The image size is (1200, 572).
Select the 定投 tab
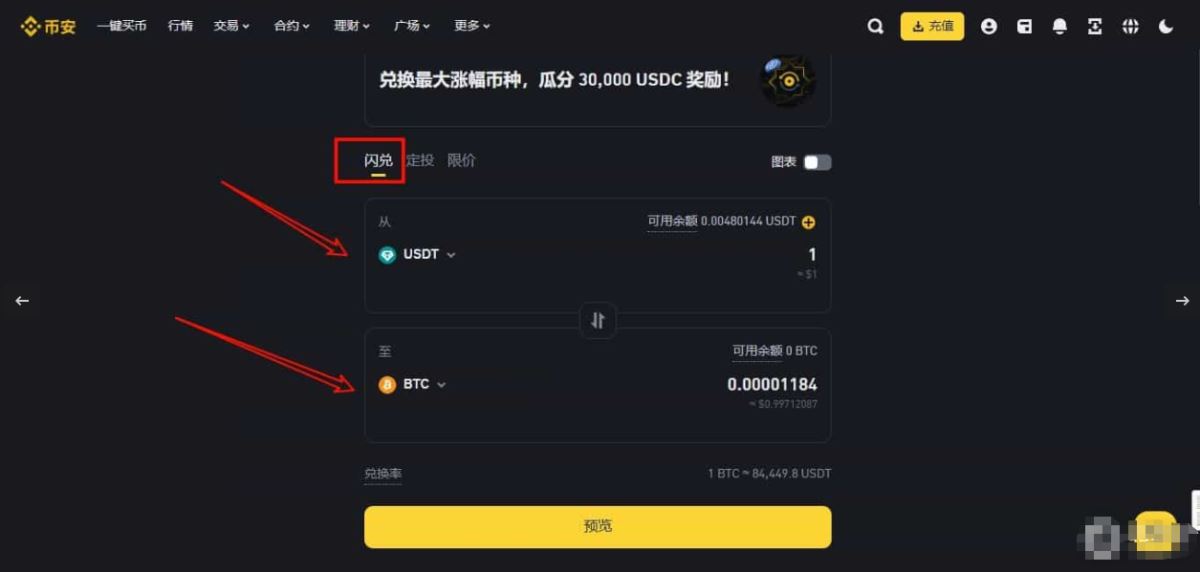(x=420, y=160)
